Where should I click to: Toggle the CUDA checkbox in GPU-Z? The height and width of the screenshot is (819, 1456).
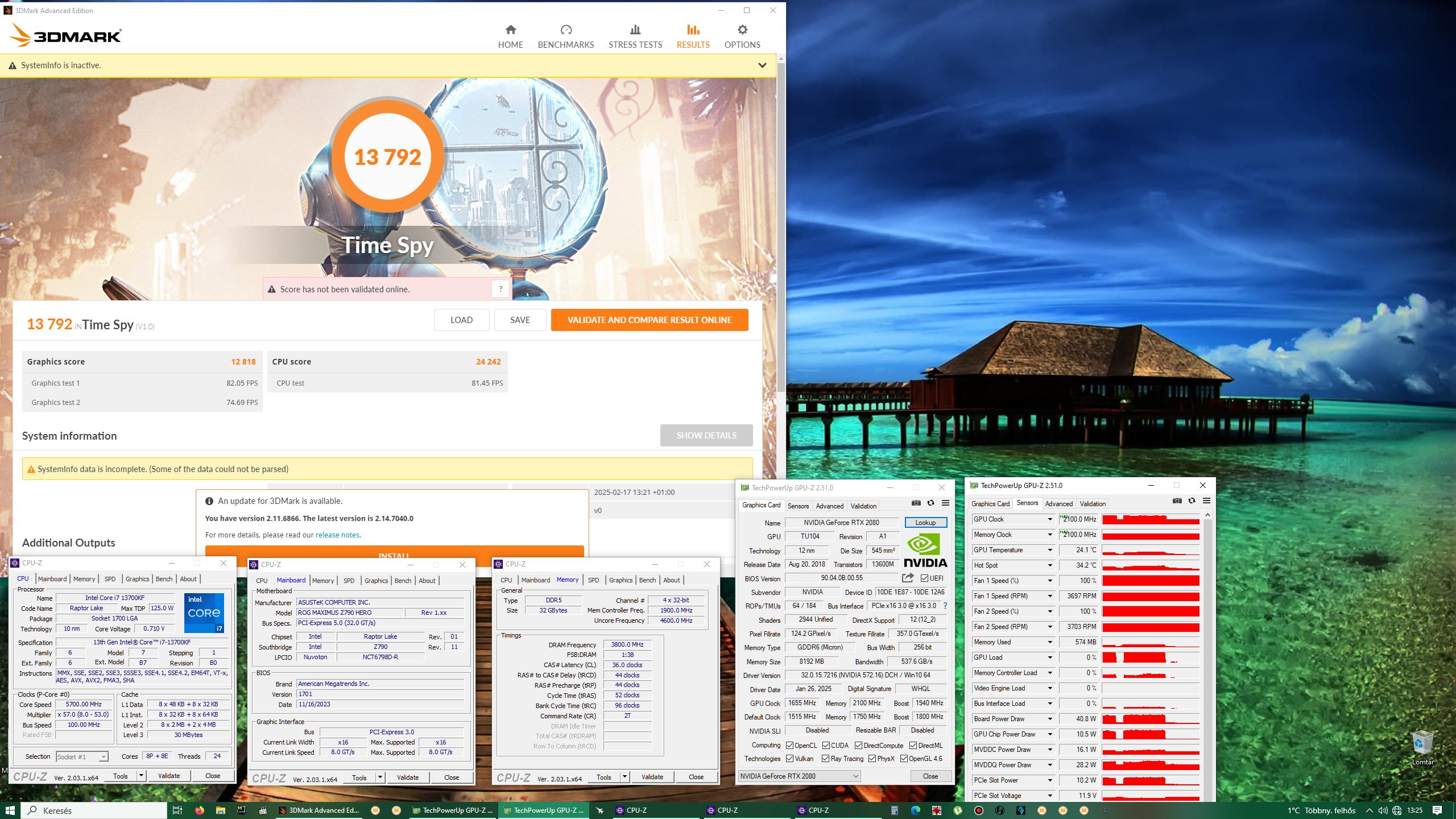pos(826,746)
